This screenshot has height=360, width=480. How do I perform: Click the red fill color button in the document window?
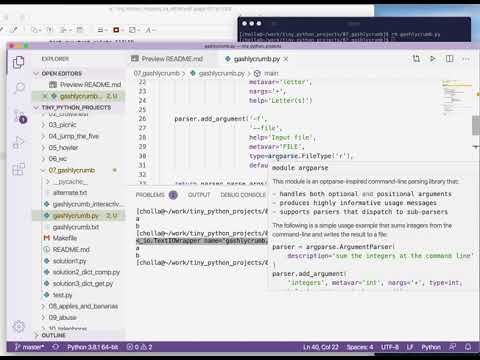[116, 30]
